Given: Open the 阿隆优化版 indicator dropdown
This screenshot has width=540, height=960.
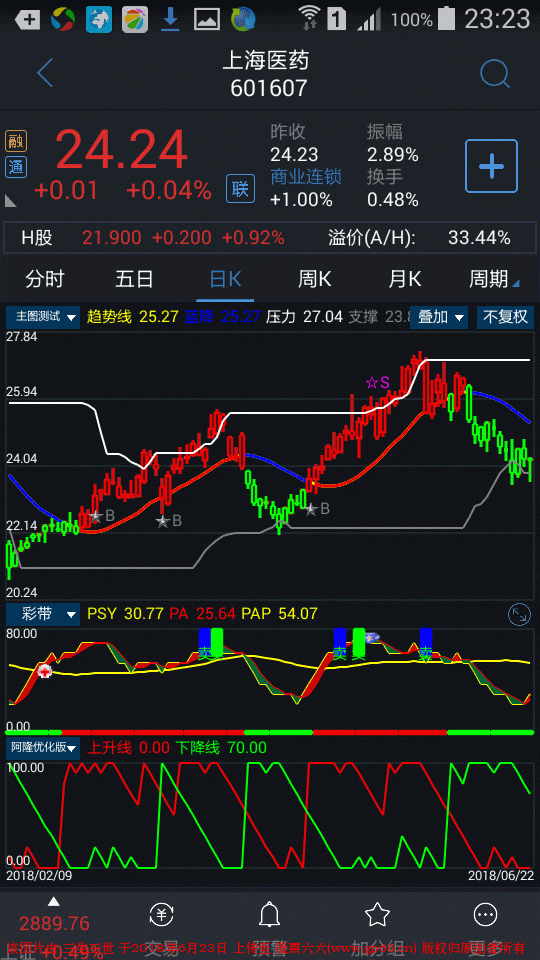Looking at the screenshot, I should click(x=43, y=748).
